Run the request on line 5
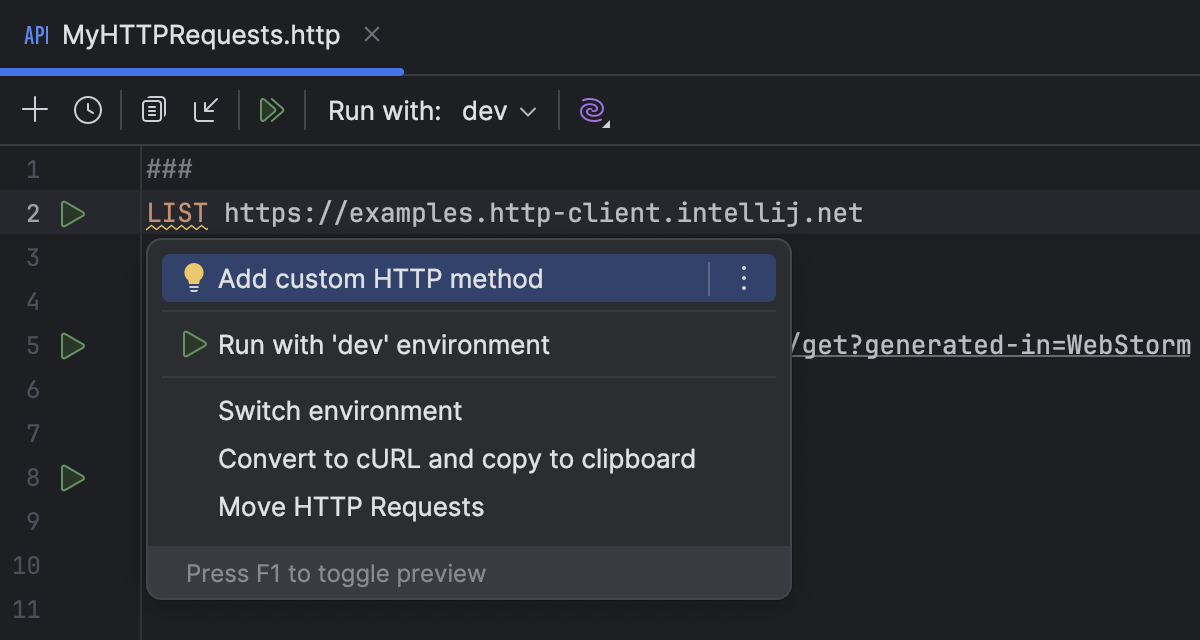The height and width of the screenshot is (640, 1200). [72, 345]
